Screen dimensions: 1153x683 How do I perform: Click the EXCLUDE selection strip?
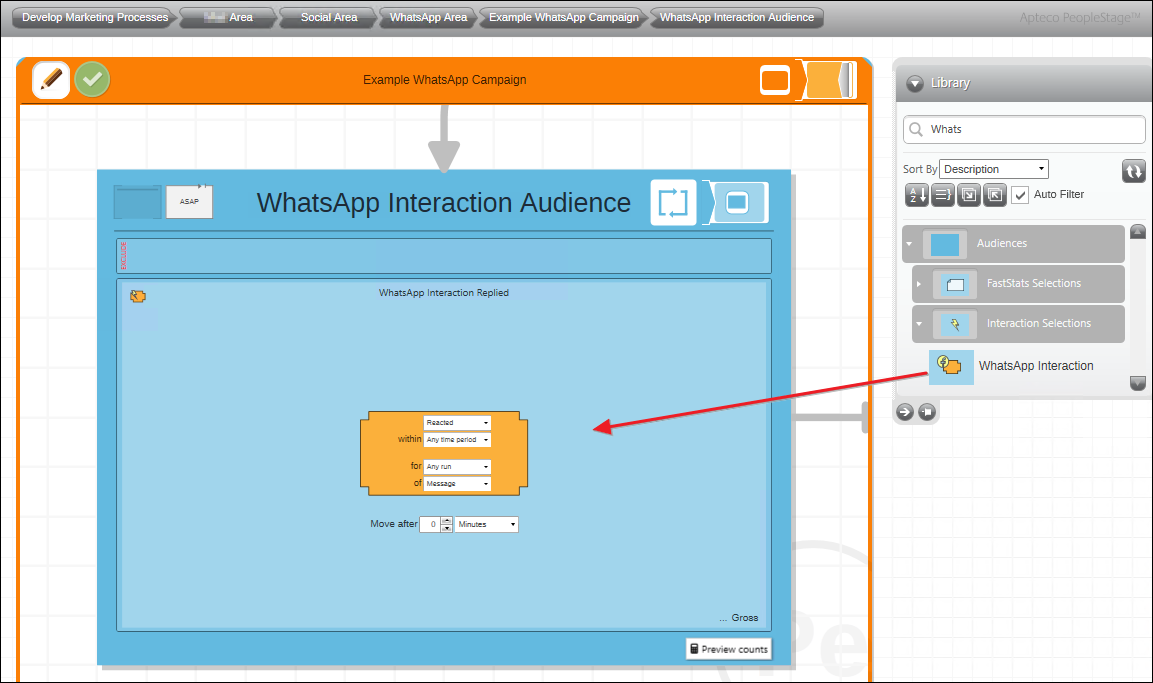click(x=443, y=256)
